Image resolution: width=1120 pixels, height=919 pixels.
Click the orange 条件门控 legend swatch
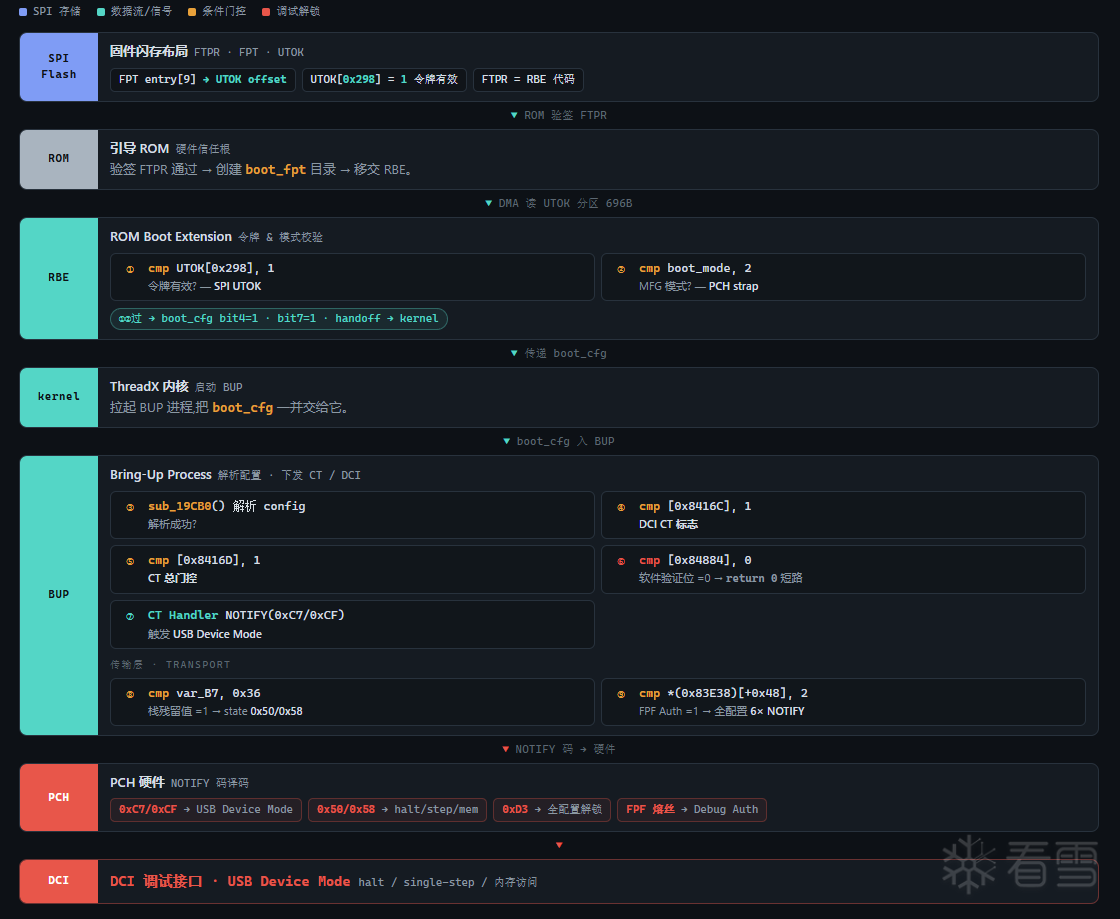[x=192, y=11]
